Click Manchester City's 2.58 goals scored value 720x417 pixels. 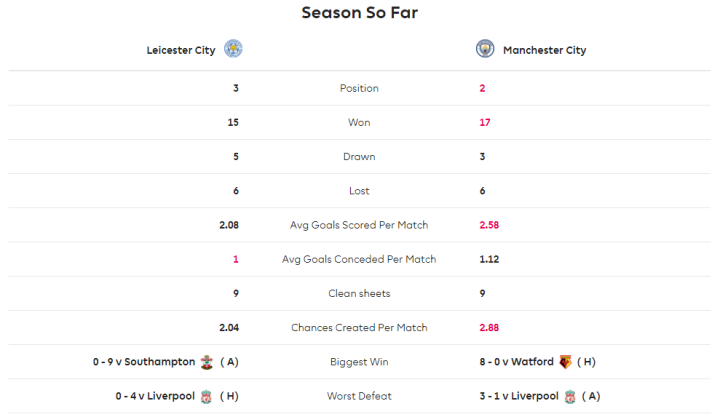[489, 225]
